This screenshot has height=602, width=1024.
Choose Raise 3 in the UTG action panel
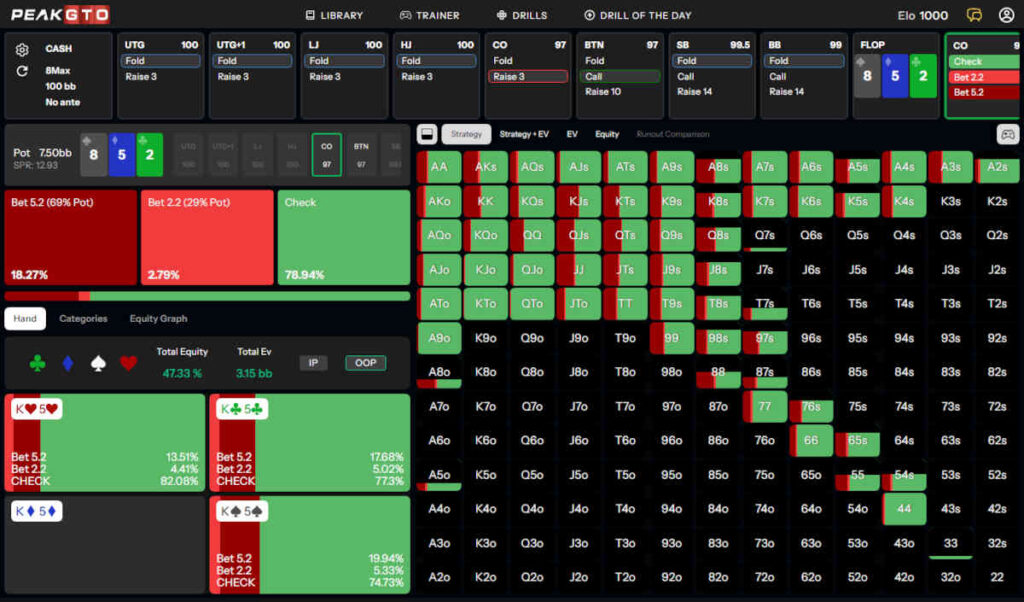pyautogui.click(x=141, y=77)
